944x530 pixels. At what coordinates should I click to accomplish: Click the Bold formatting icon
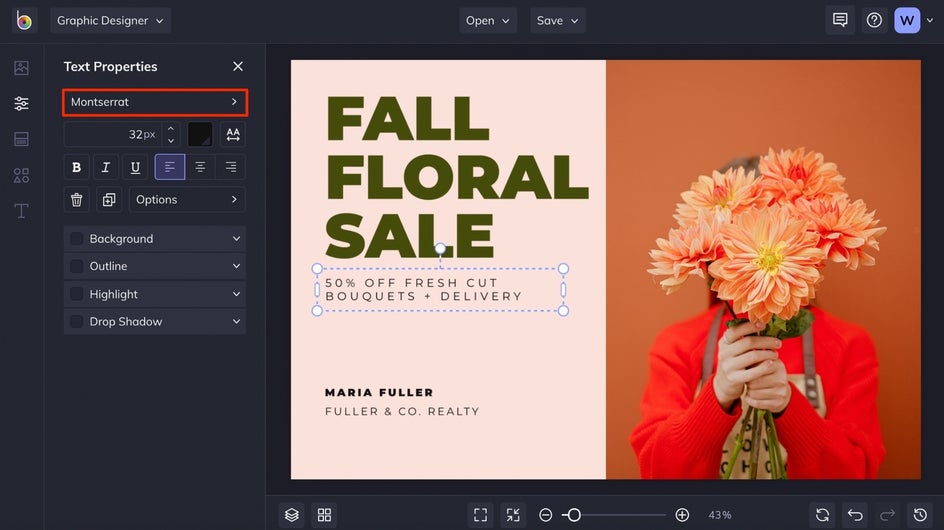click(76, 167)
